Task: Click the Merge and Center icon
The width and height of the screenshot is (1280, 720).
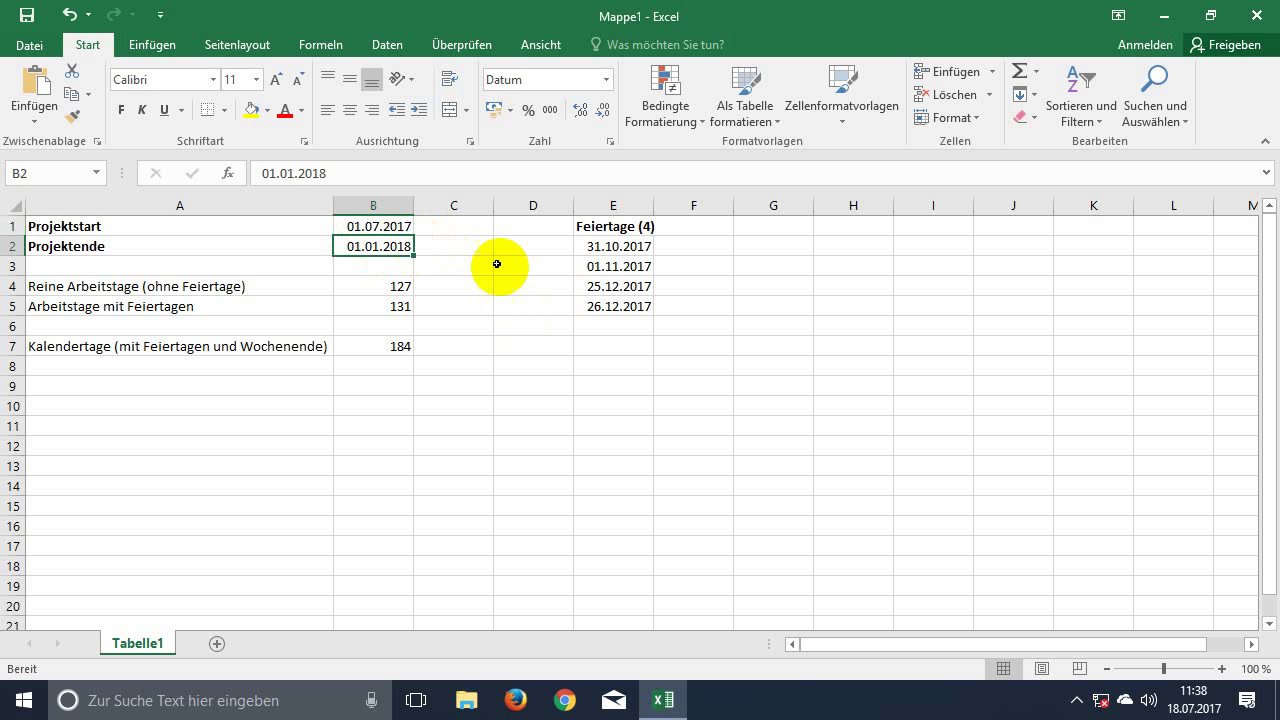Action: pos(450,110)
